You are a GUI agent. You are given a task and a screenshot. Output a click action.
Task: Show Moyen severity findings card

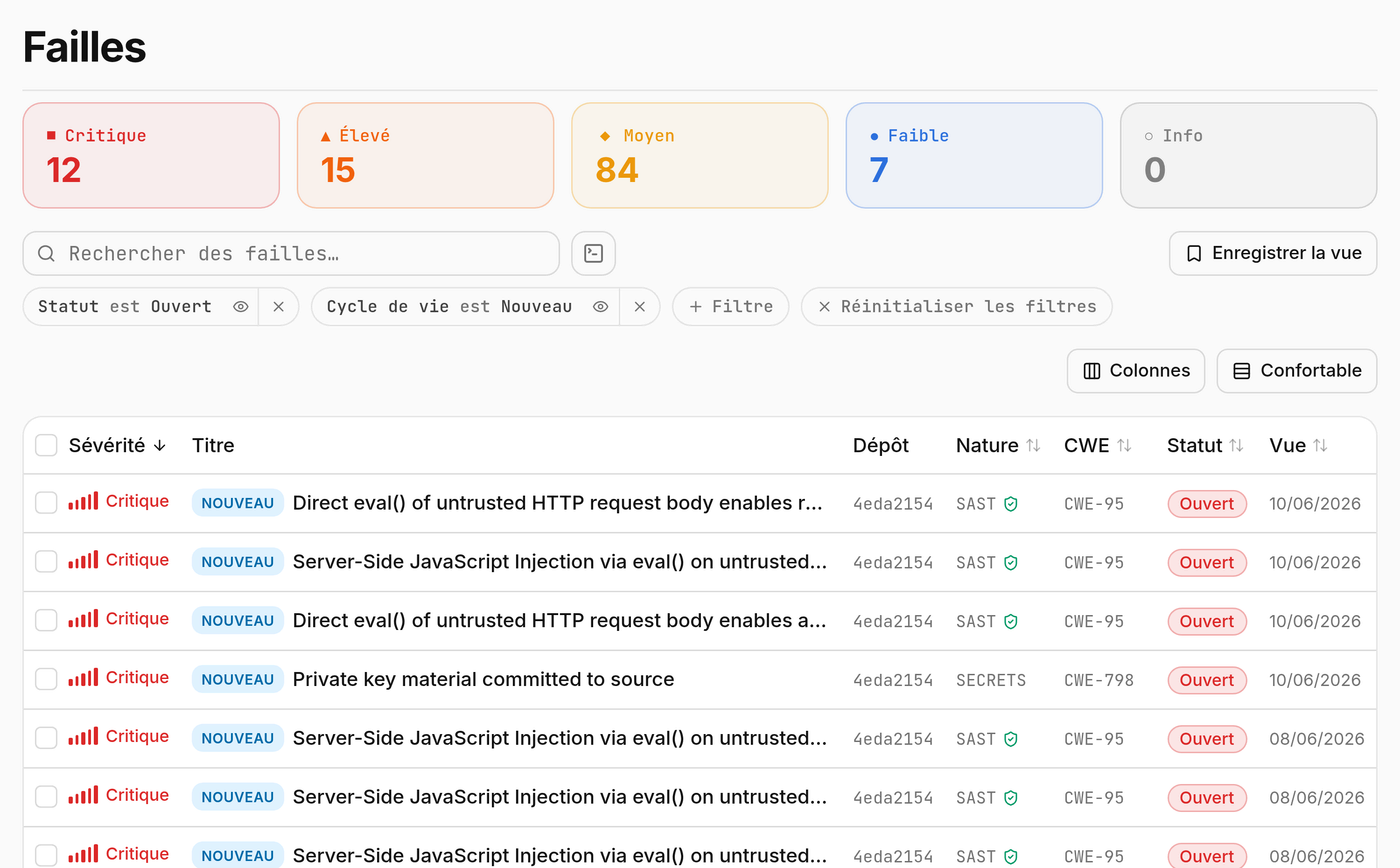[700, 155]
